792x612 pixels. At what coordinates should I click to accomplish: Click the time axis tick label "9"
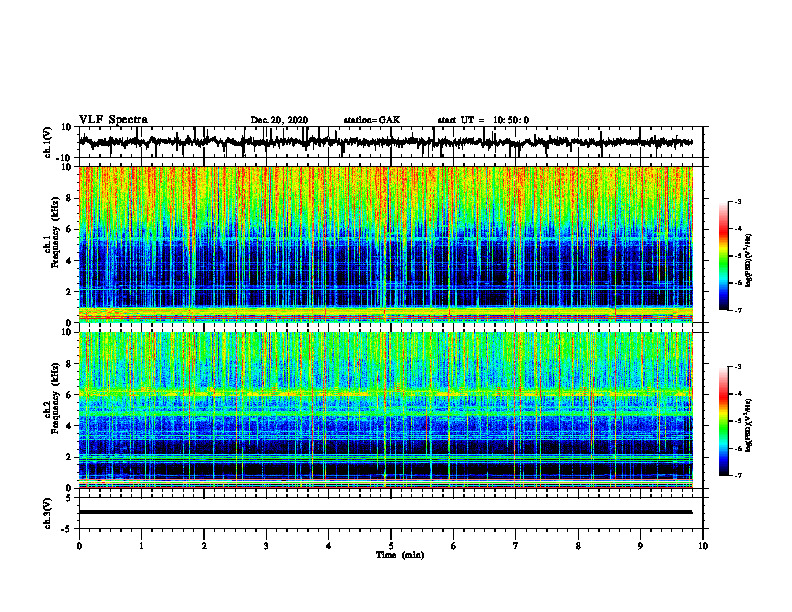coord(640,546)
